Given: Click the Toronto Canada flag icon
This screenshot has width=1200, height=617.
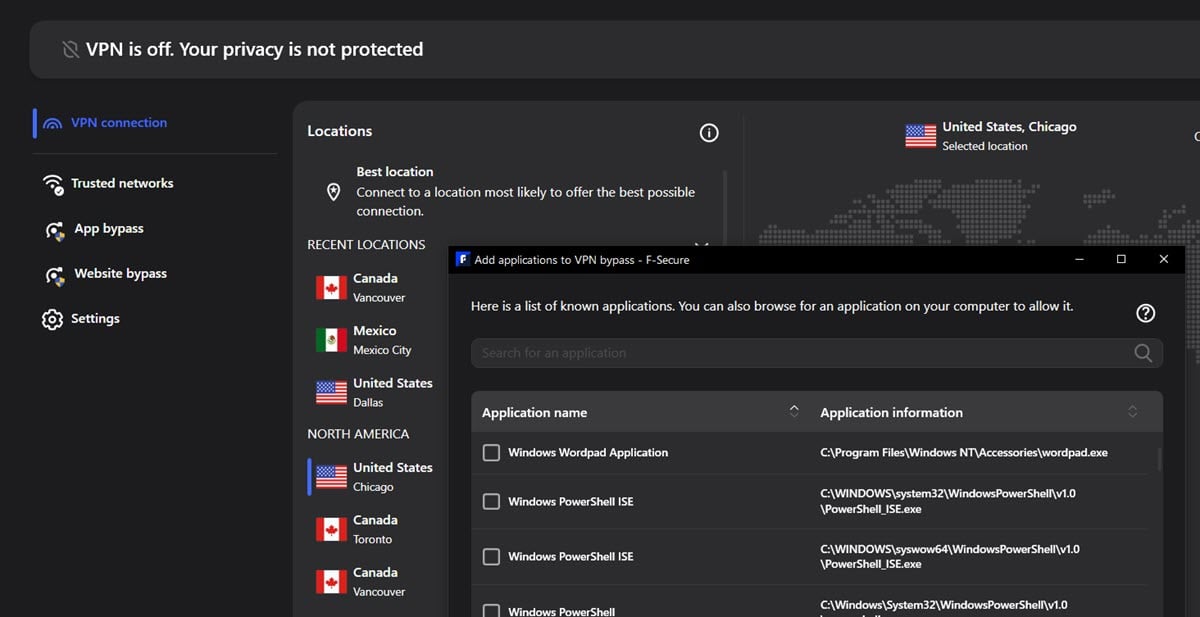Looking at the screenshot, I should tap(331, 529).
